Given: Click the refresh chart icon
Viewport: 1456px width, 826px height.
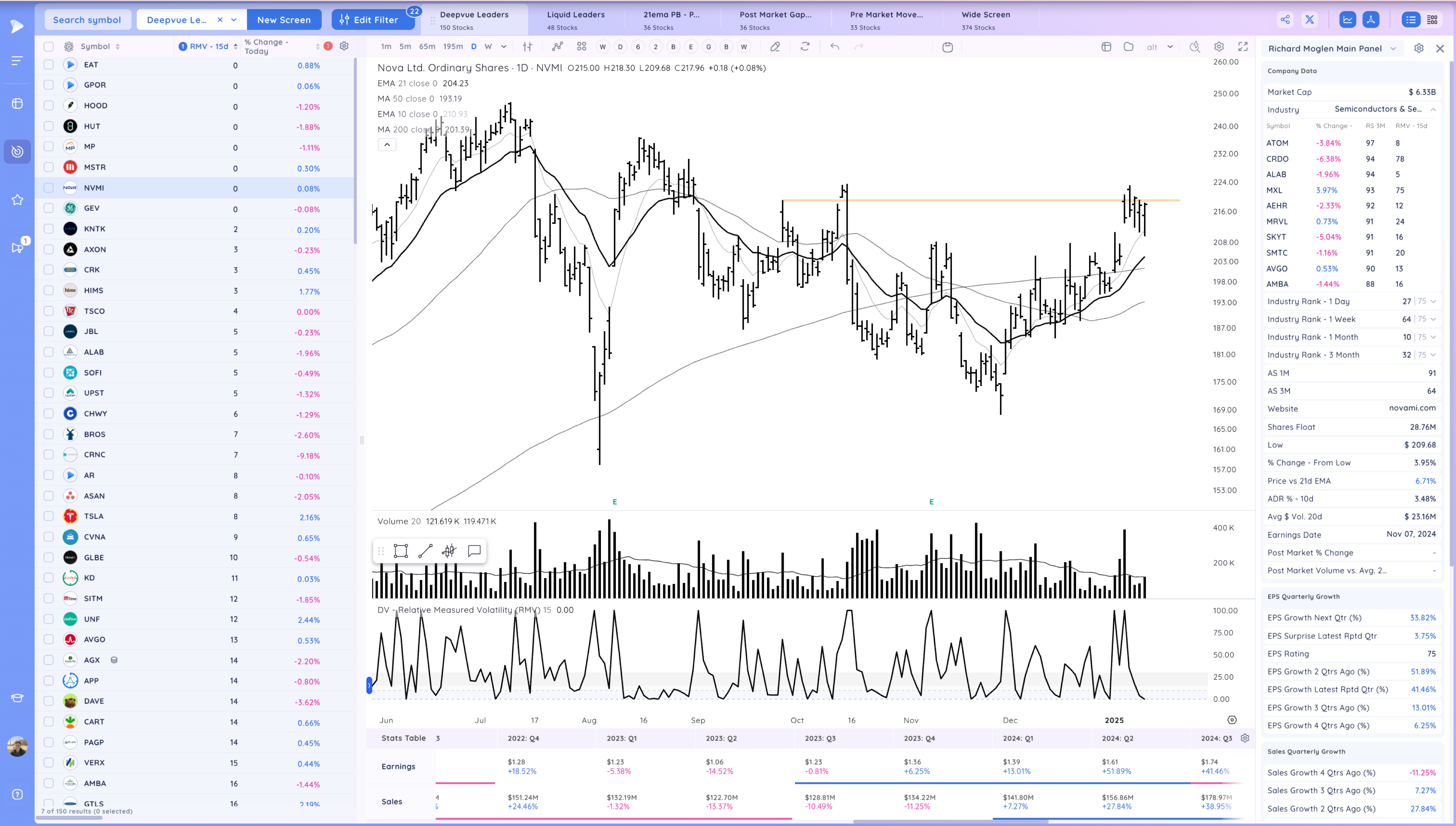Looking at the screenshot, I should point(804,47).
